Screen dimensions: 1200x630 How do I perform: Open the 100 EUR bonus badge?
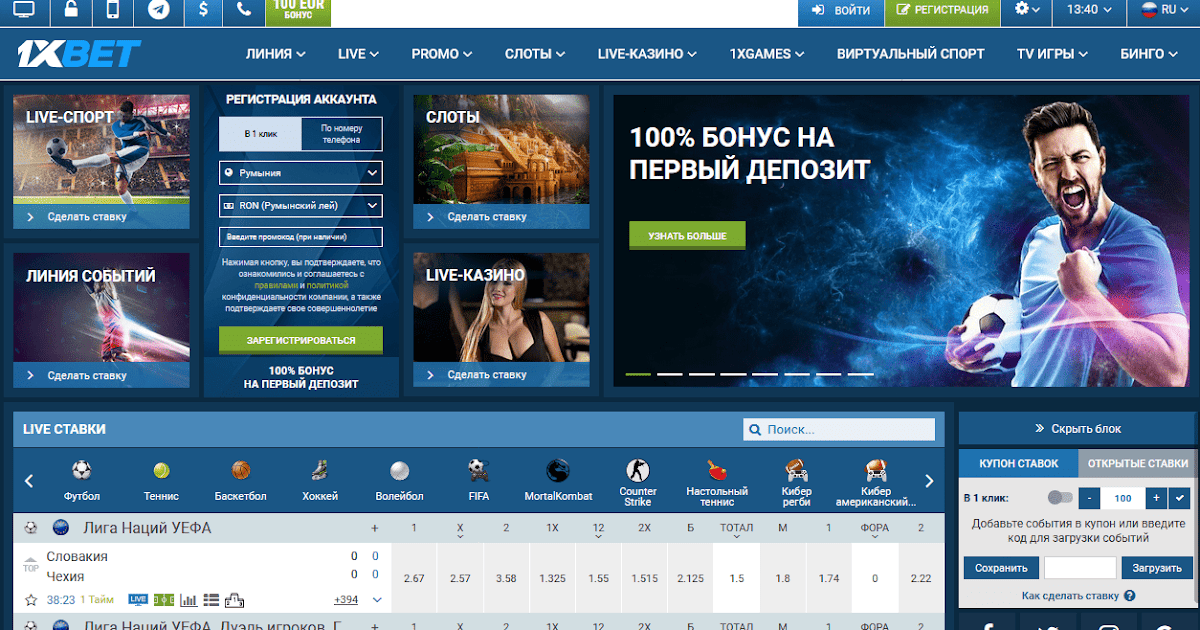[x=297, y=11]
